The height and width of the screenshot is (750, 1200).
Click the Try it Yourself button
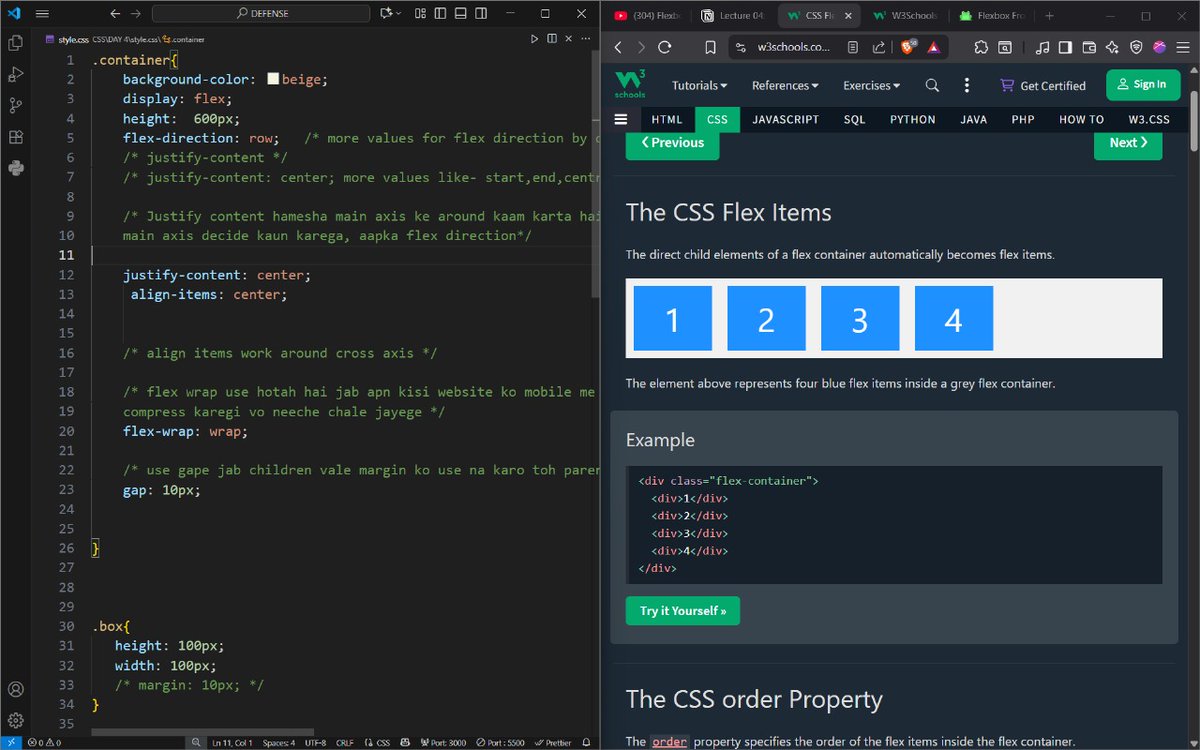click(683, 610)
